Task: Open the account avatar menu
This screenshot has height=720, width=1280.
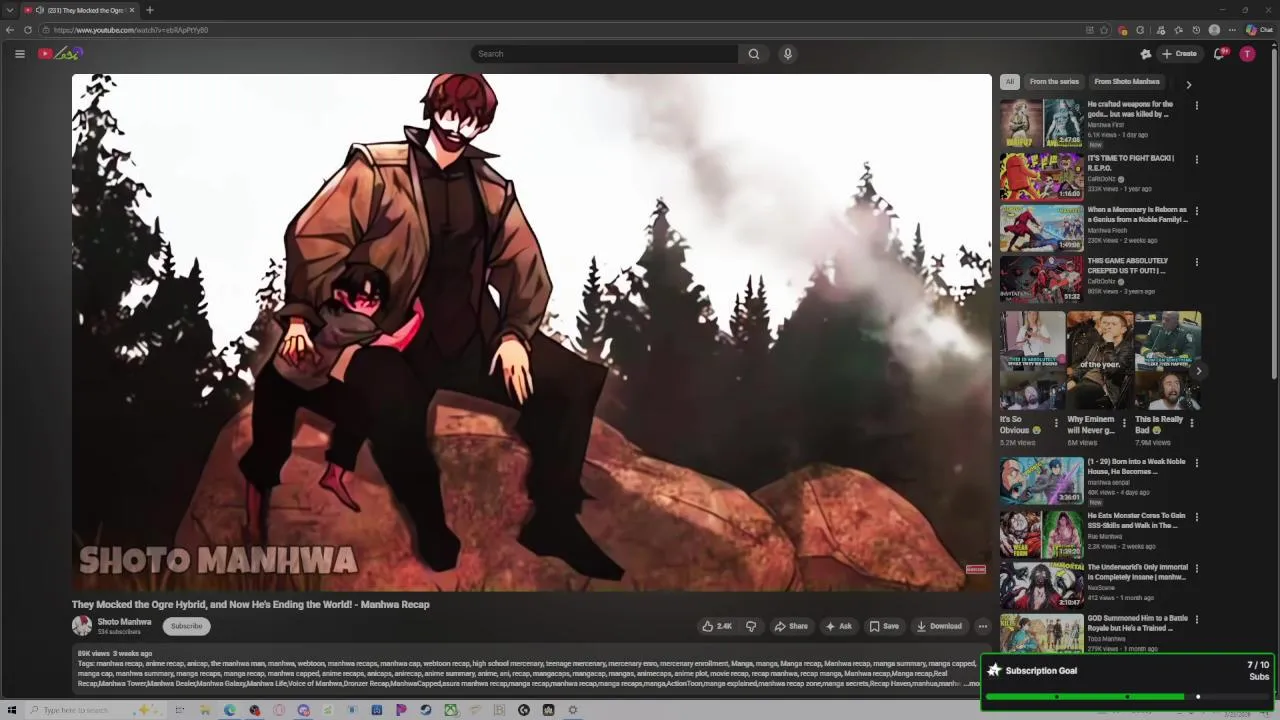Action: 1247,54
